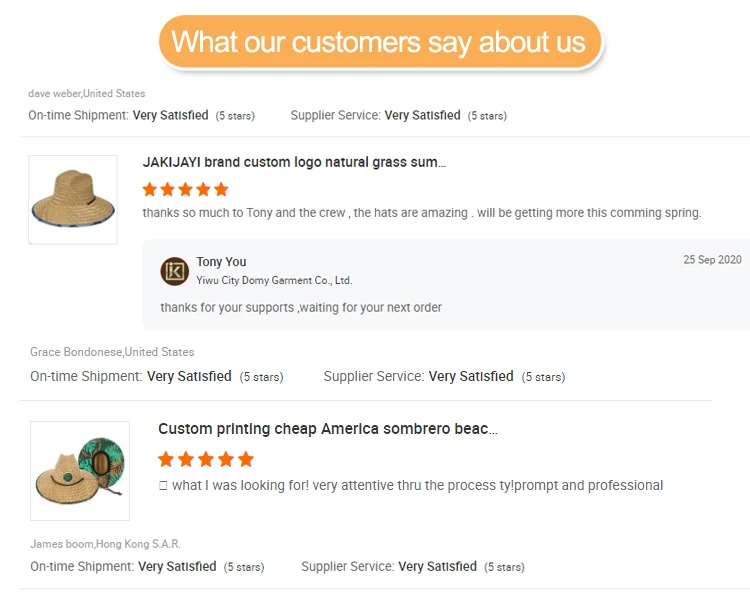Screen dimensions: 750x595
Task: Open JAKIJAYI brand custom logo product title
Action: pyautogui.click(x=294, y=162)
